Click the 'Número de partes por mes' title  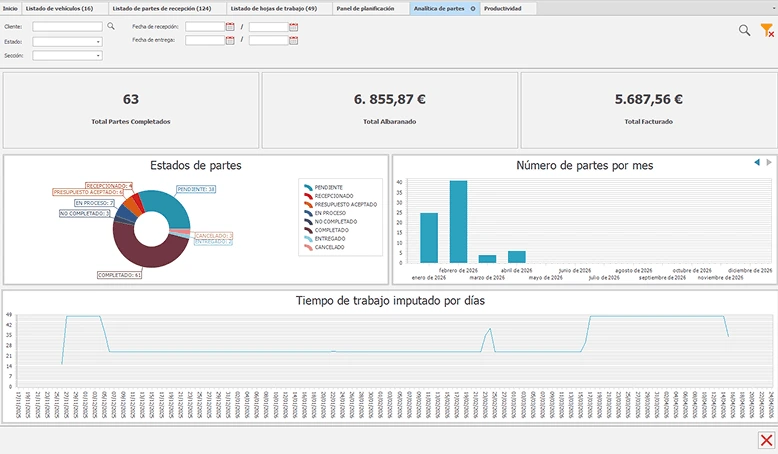[x=584, y=165]
